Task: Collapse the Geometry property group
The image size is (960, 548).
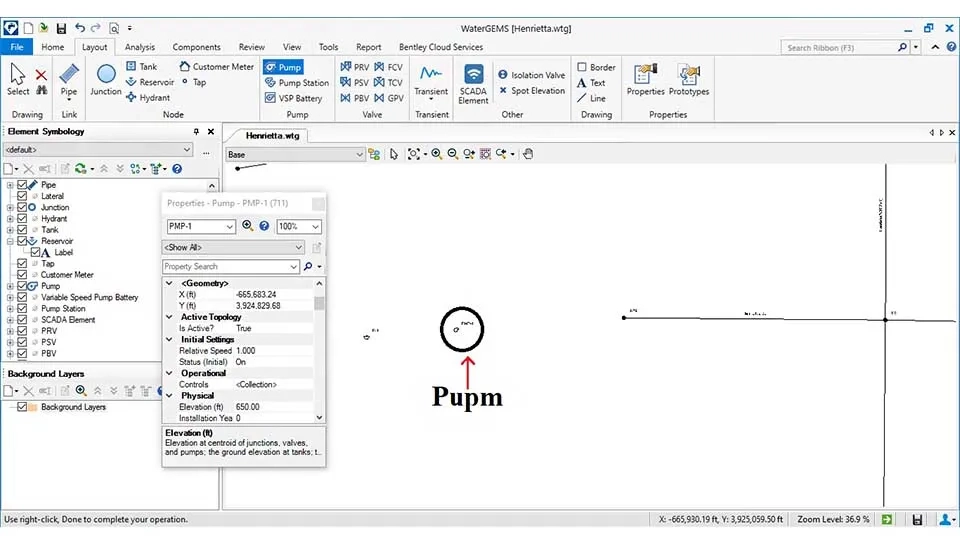Action: click(x=168, y=283)
